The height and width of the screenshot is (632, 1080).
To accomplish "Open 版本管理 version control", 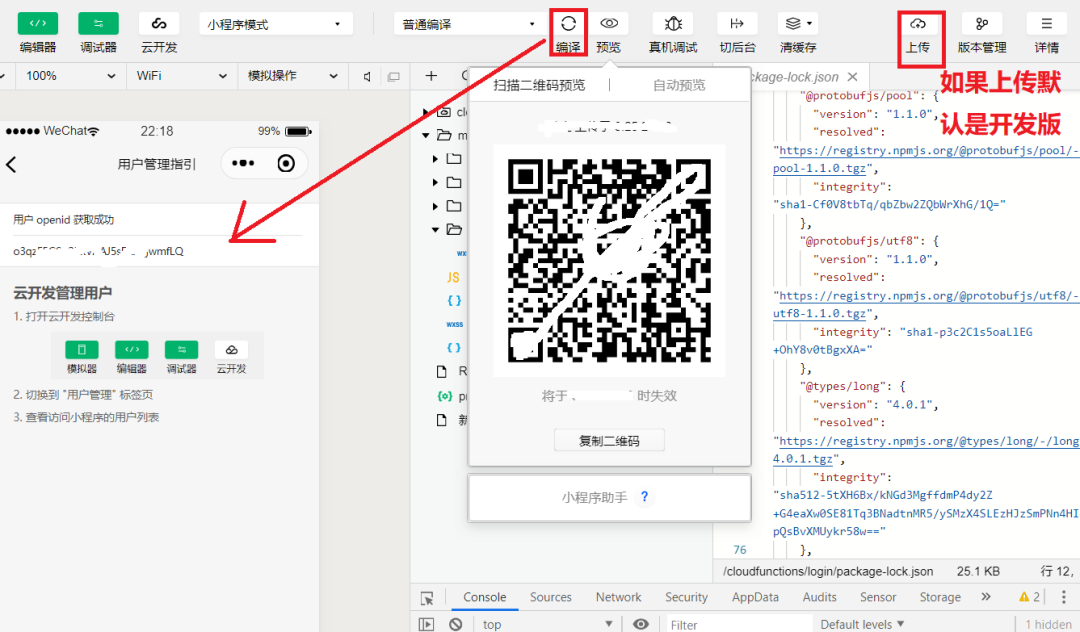I will pyautogui.click(x=982, y=23).
